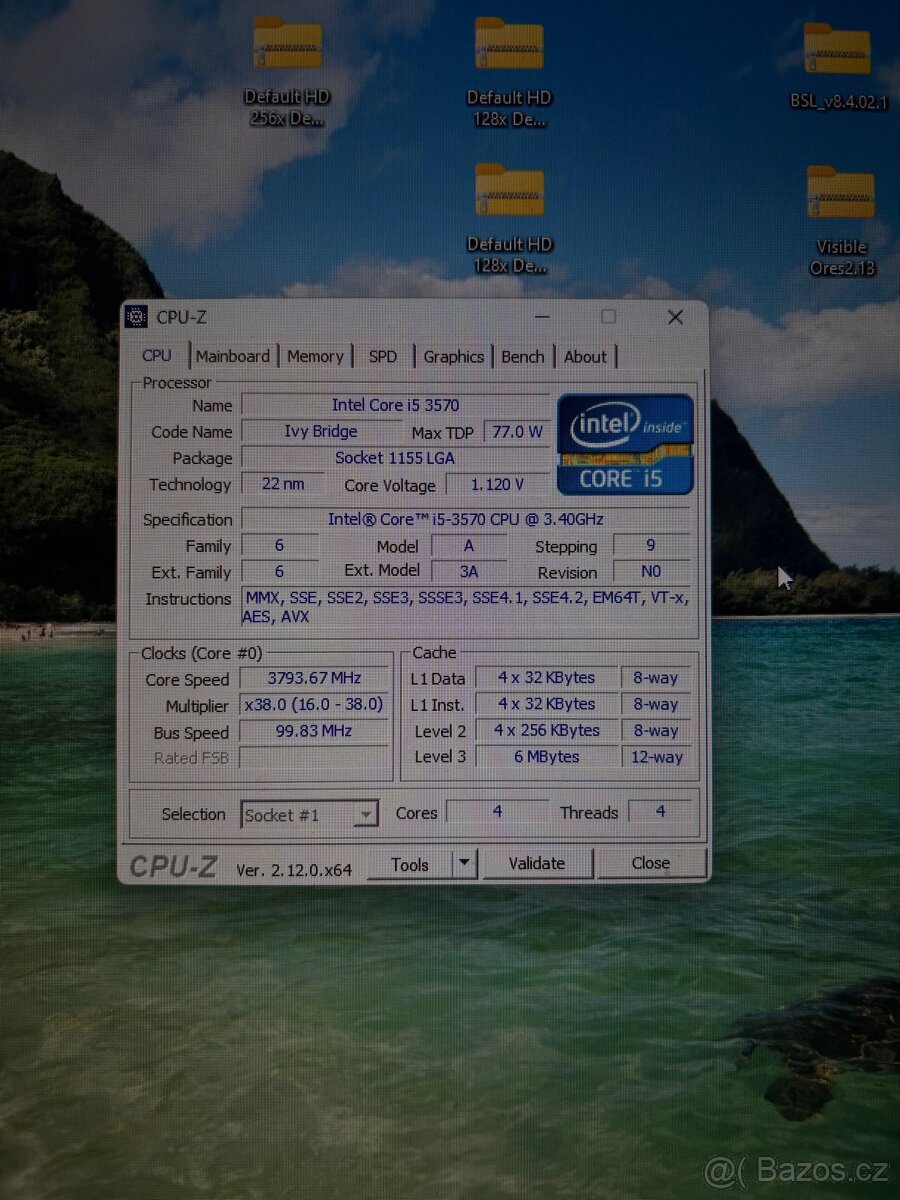Click the Stepping value 9

(x=651, y=546)
